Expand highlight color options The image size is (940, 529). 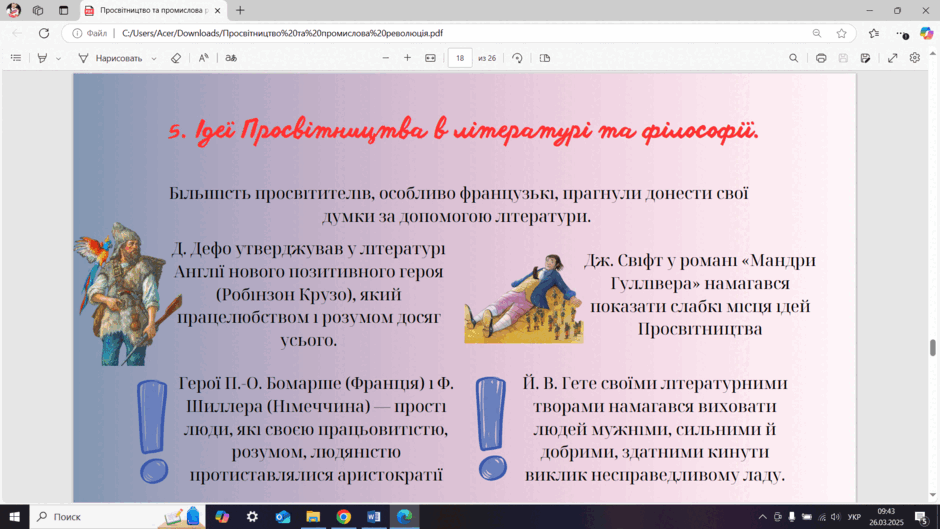click(58, 59)
